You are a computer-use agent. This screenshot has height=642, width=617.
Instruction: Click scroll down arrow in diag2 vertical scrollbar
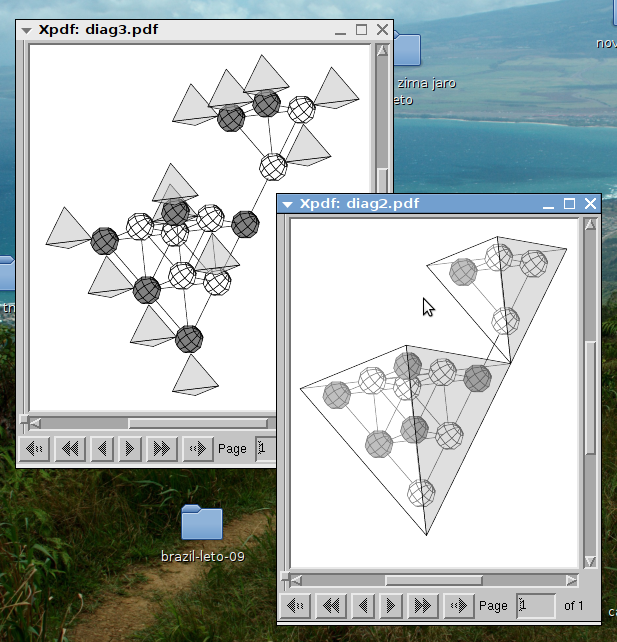click(590, 561)
